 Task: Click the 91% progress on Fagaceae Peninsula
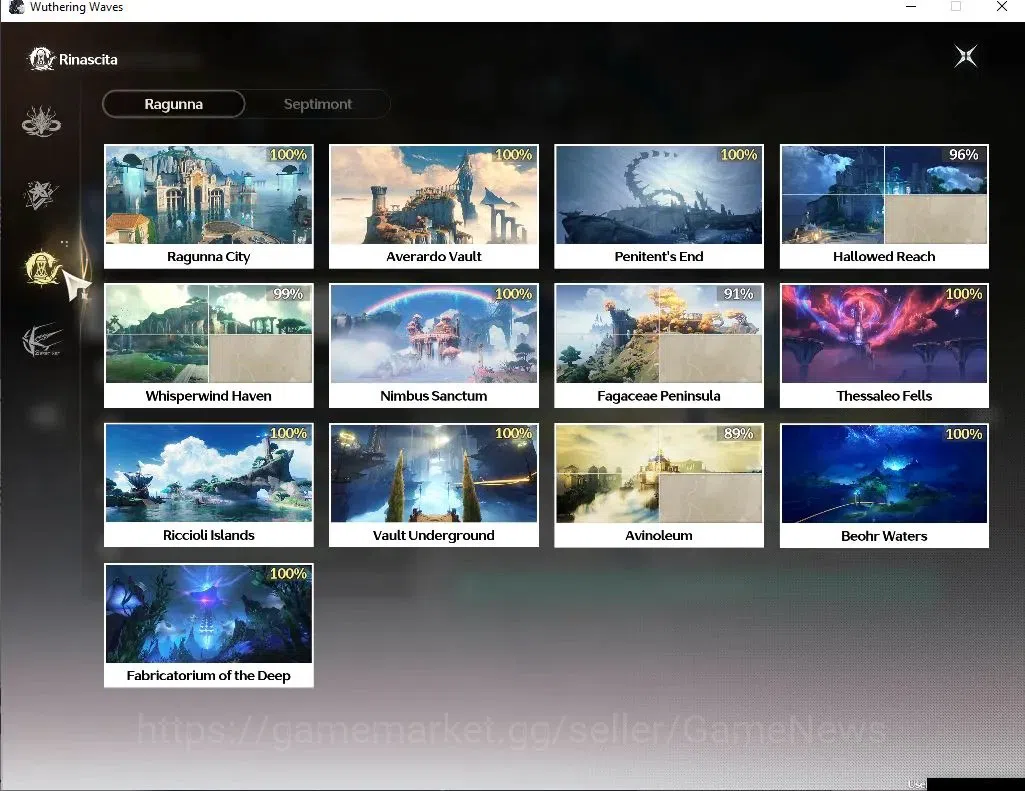point(739,294)
